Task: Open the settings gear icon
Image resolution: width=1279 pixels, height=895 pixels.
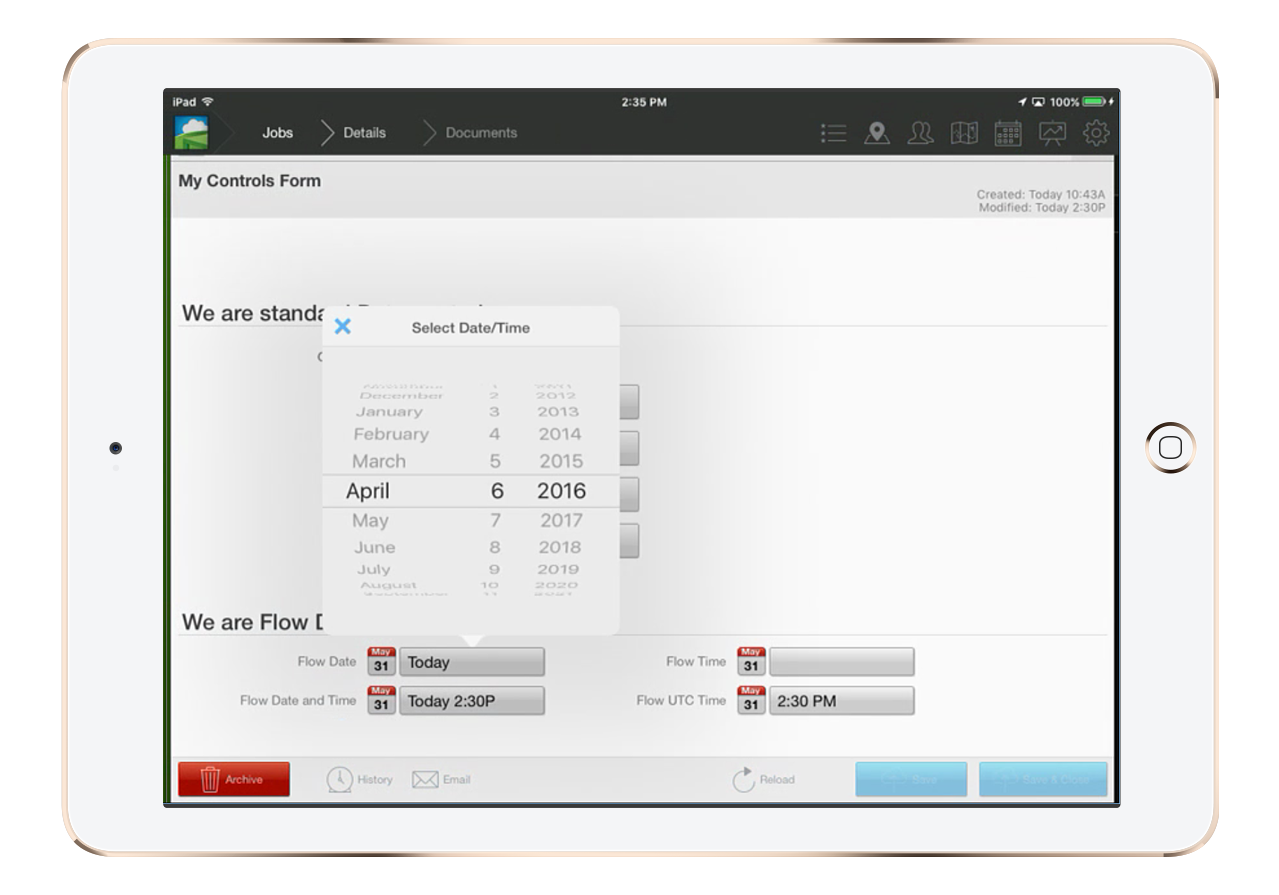Action: pos(1096,133)
